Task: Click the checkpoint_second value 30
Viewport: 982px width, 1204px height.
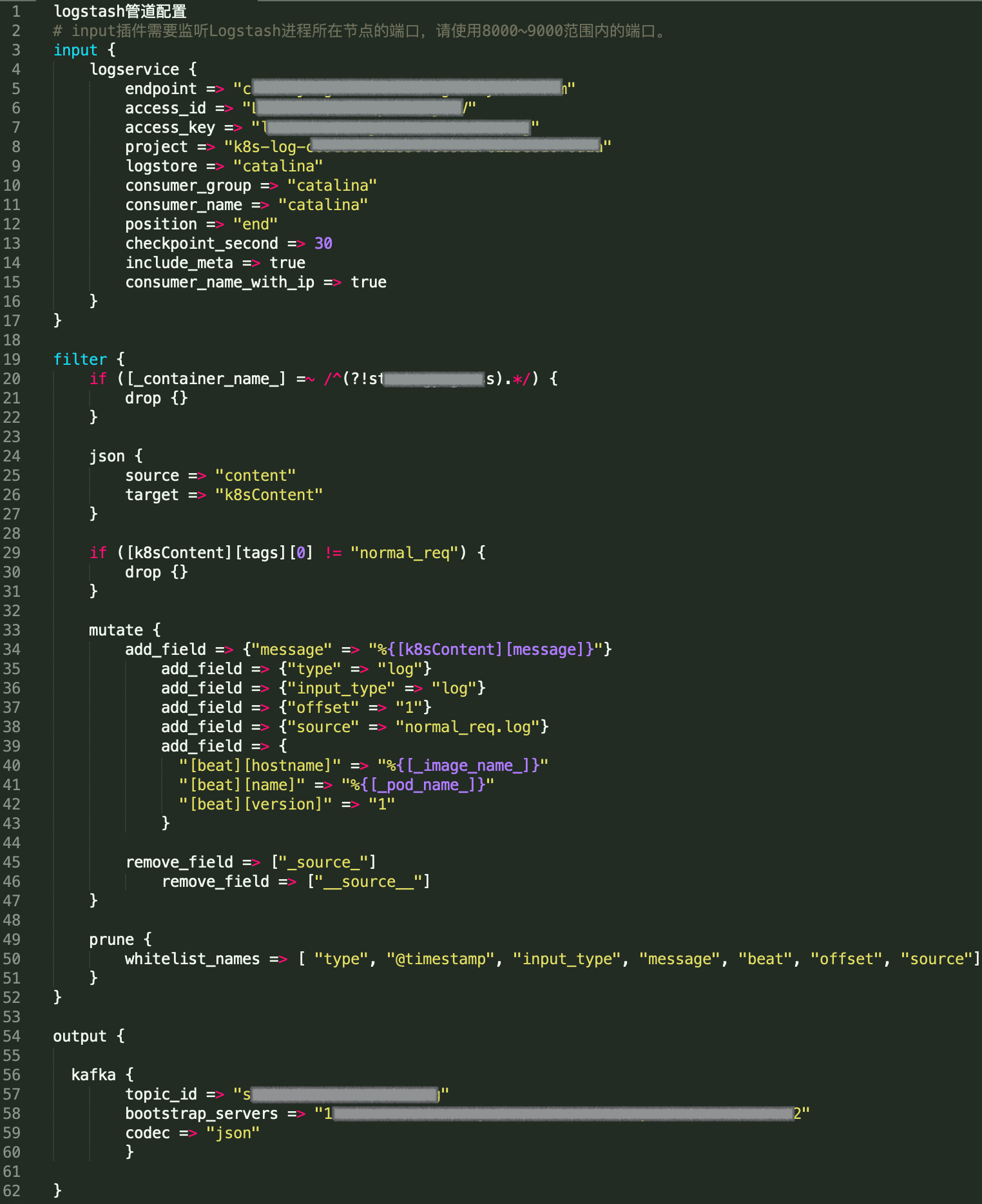Action: (323, 243)
